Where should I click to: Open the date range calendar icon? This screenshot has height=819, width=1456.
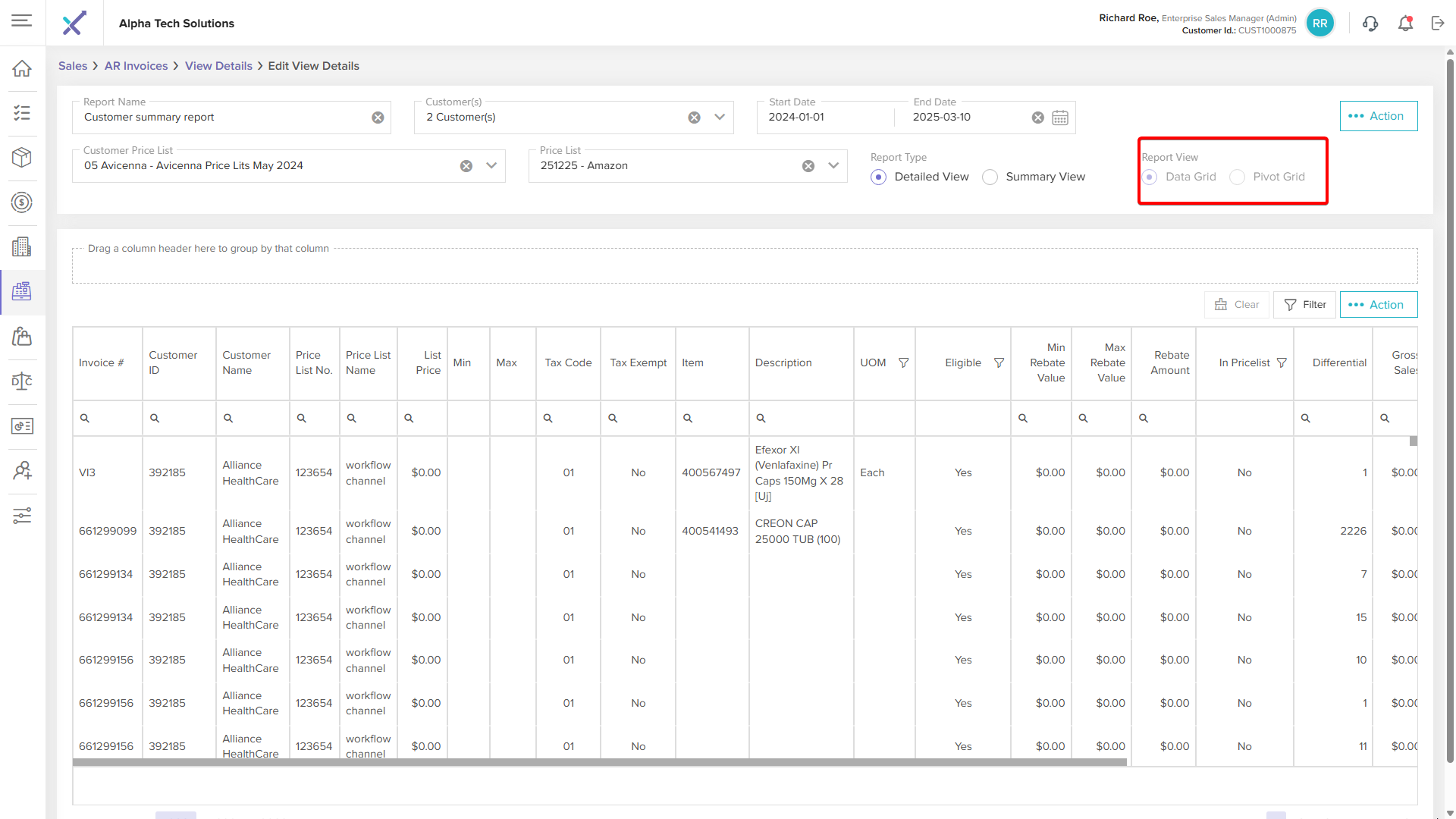tap(1060, 118)
